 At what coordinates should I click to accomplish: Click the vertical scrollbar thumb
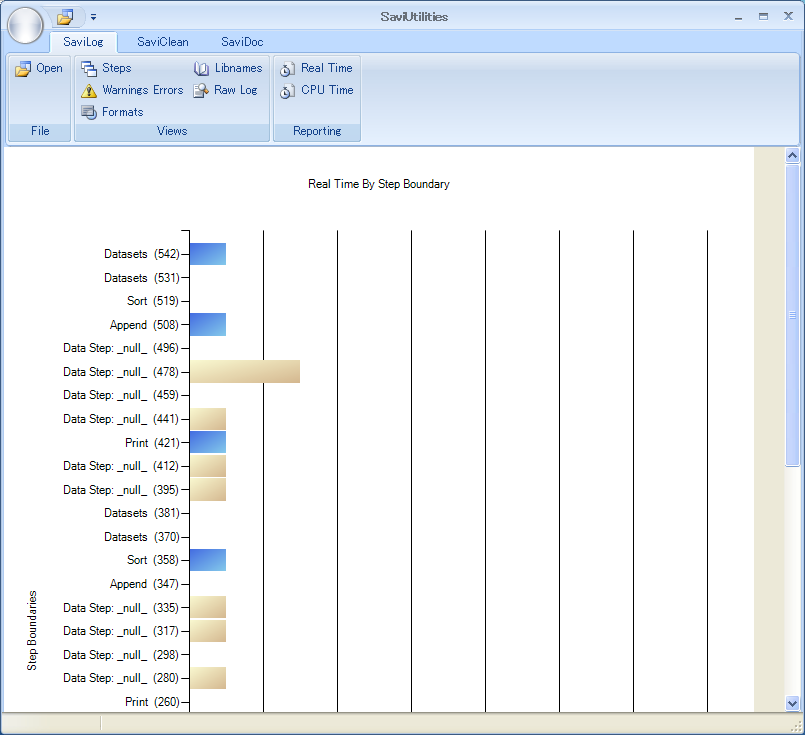[792, 316]
